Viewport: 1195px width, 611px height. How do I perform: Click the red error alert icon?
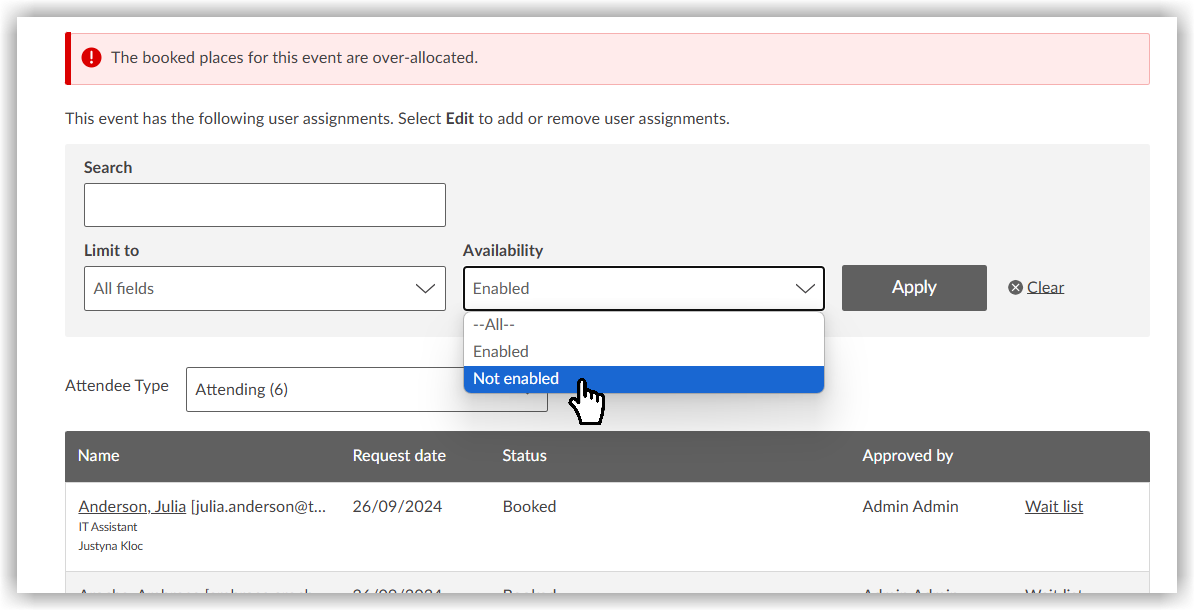(91, 58)
